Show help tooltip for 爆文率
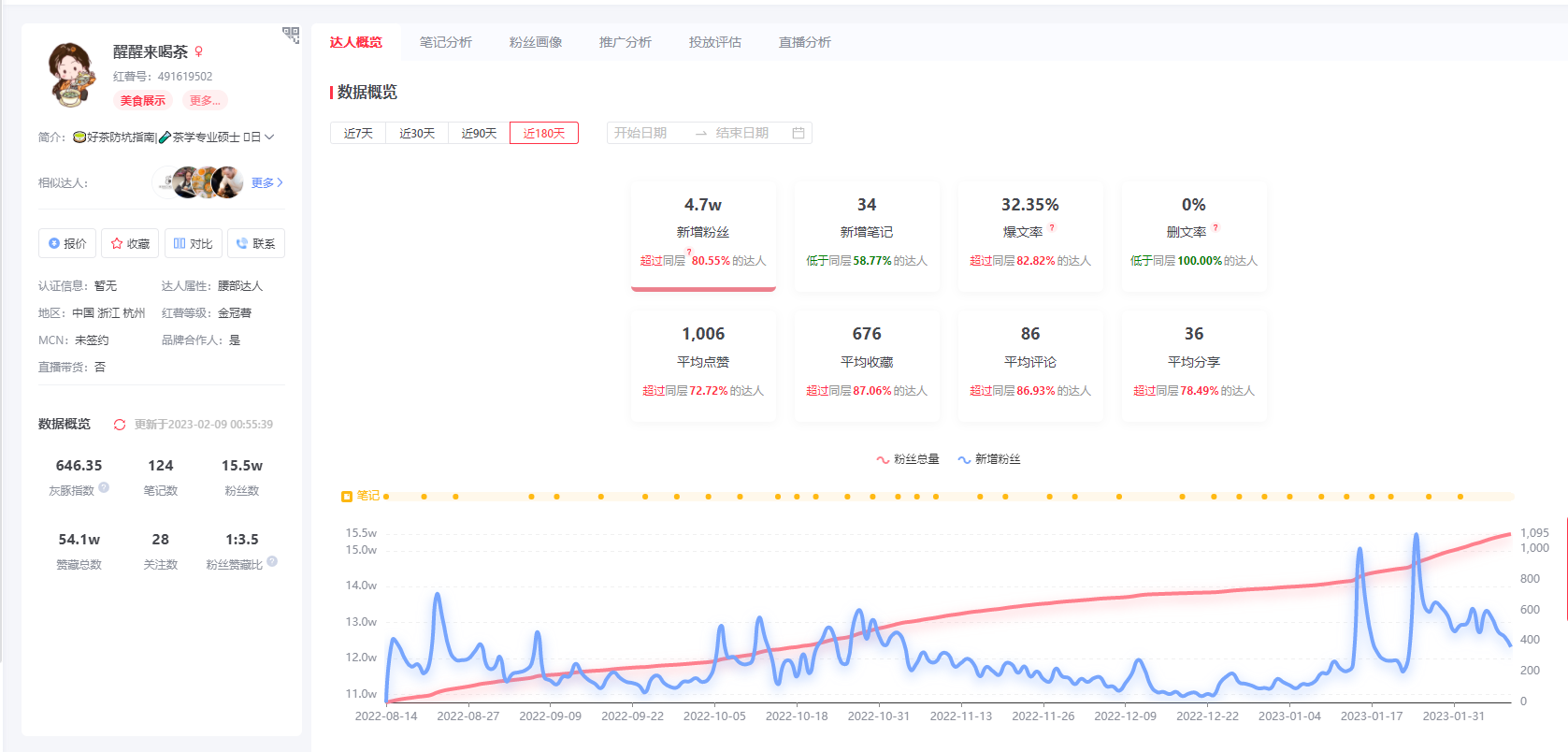1568x752 pixels. (x=1052, y=227)
